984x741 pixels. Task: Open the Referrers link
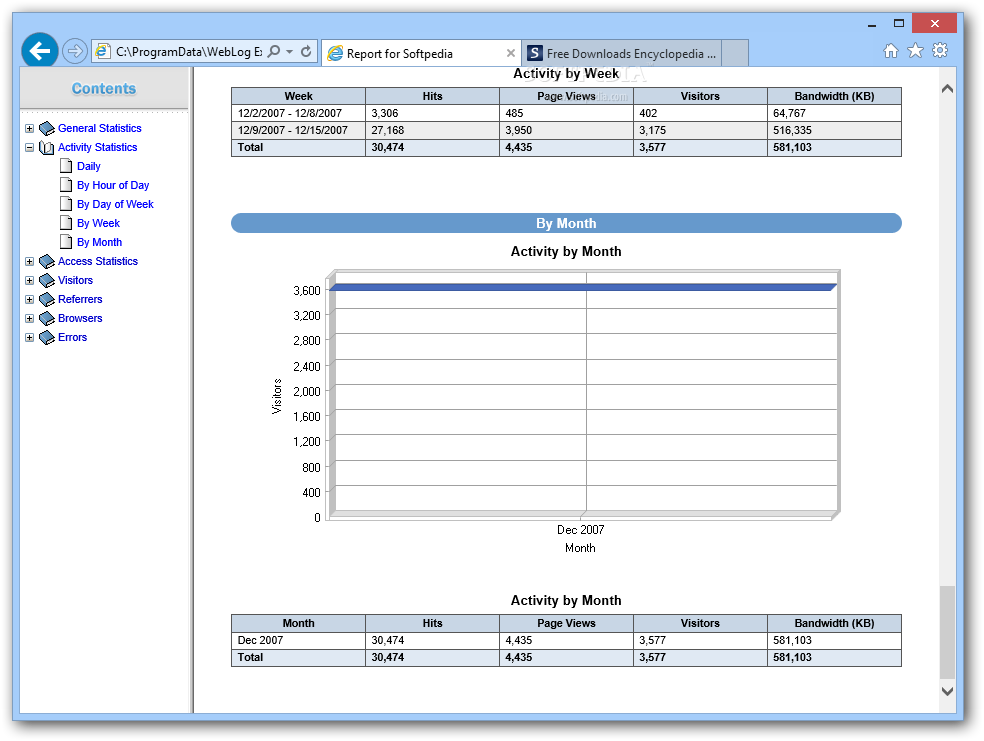(x=80, y=299)
